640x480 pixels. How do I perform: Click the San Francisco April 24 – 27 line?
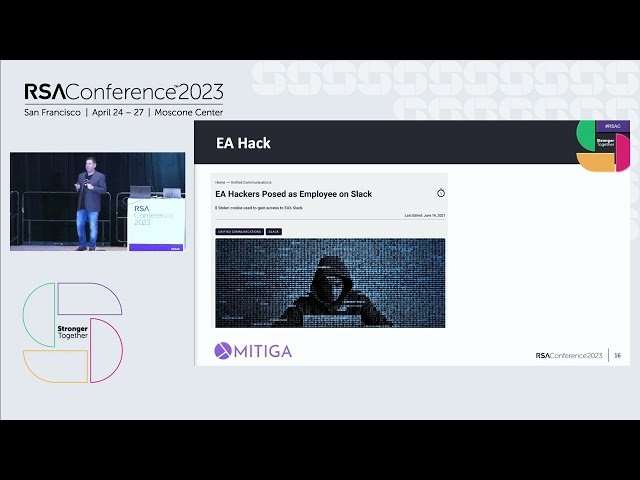[x=124, y=112]
